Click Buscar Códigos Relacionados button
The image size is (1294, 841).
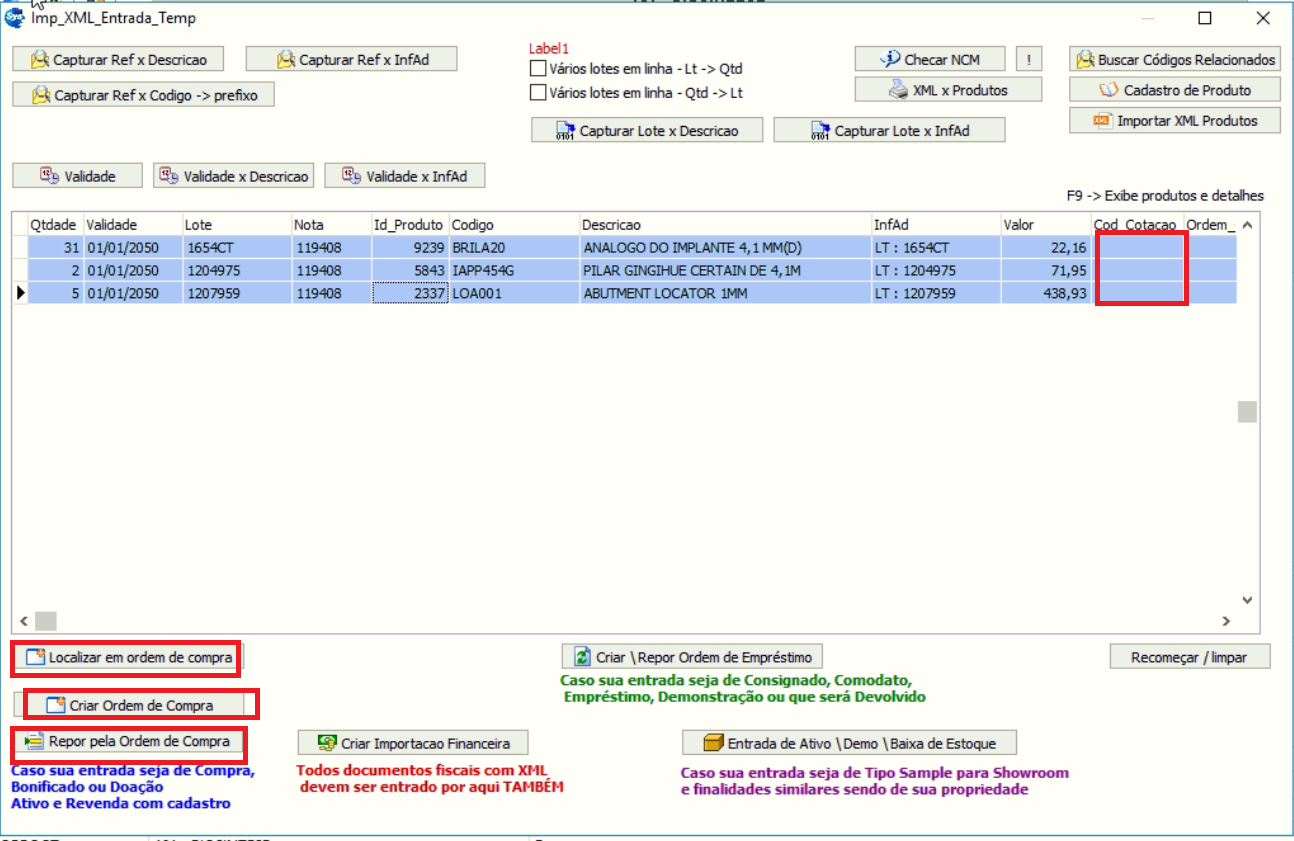tap(1174, 60)
